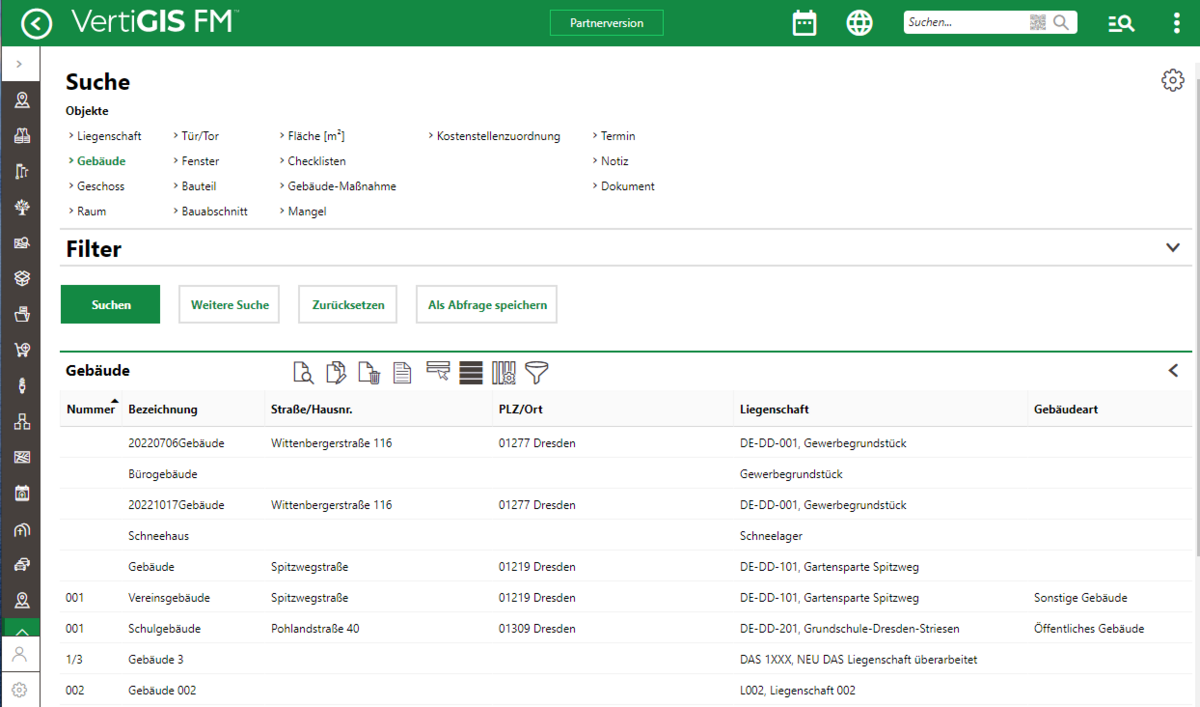Screen dimensions: 1200x707
Task: View selected Gebäude record details icon
Action: point(302,373)
